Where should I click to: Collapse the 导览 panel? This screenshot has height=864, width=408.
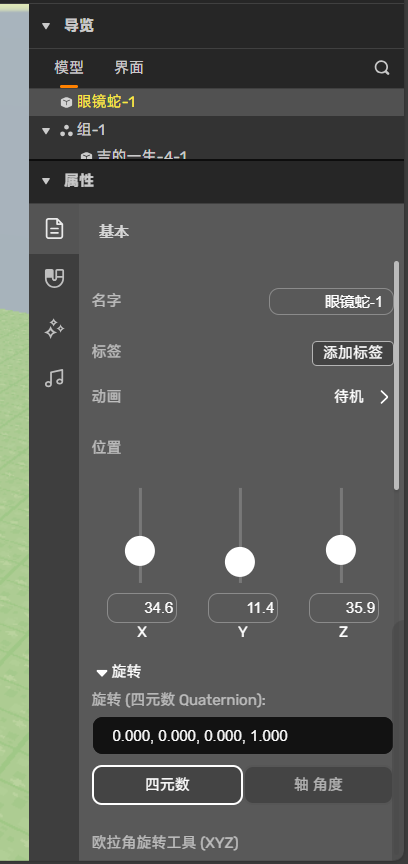click(46, 26)
